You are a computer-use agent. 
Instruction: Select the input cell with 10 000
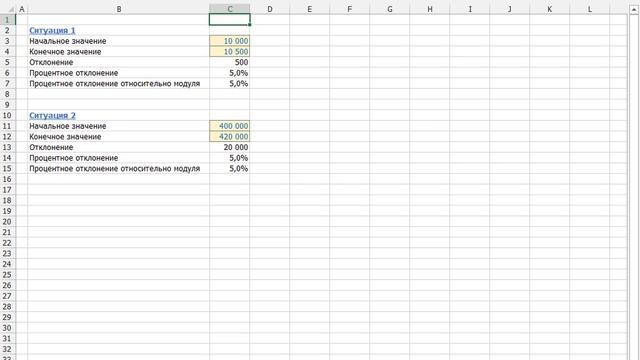click(x=230, y=41)
